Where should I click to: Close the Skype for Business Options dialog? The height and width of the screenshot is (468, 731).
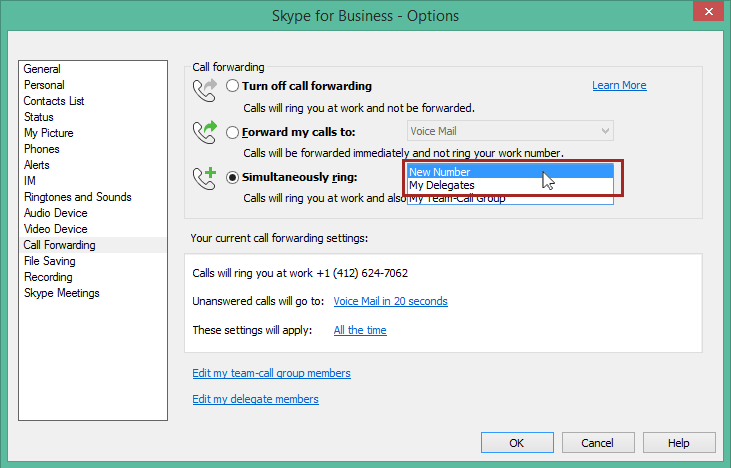708,11
